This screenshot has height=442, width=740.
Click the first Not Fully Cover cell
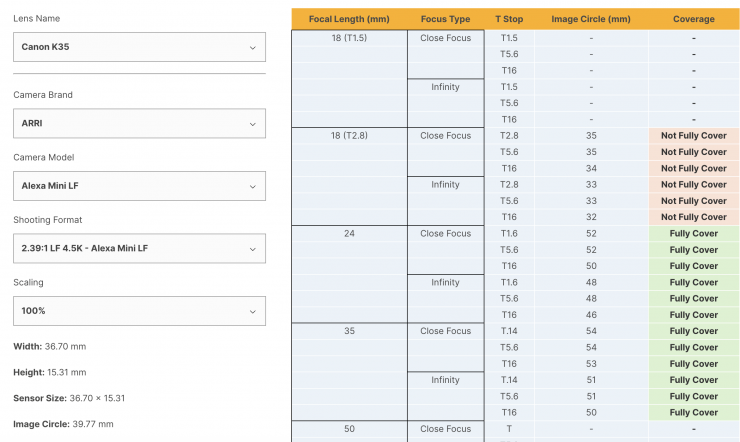click(x=693, y=136)
